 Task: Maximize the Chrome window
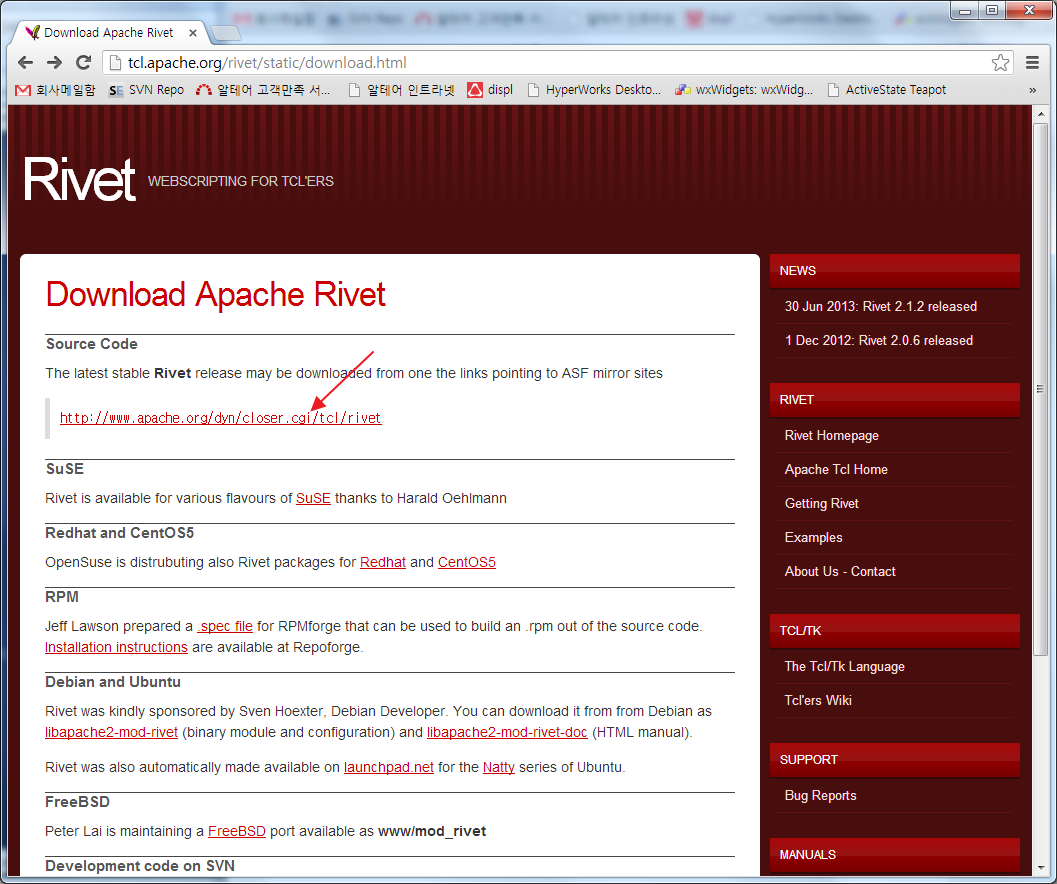(992, 10)
